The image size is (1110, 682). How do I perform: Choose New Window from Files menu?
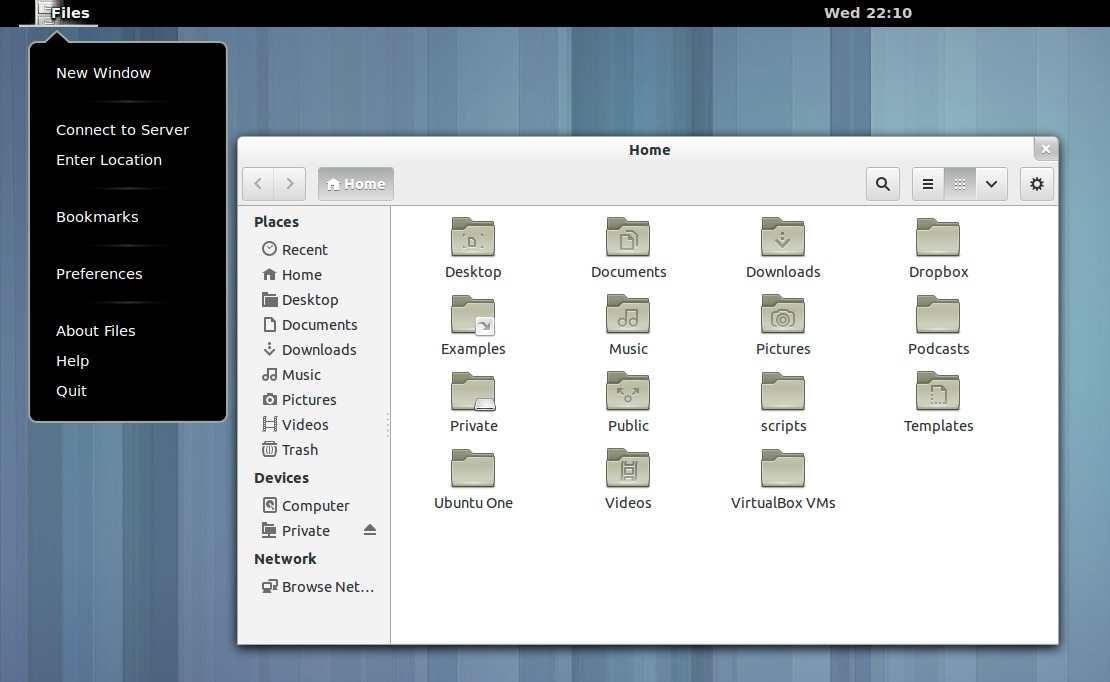[x=128, y=73]
